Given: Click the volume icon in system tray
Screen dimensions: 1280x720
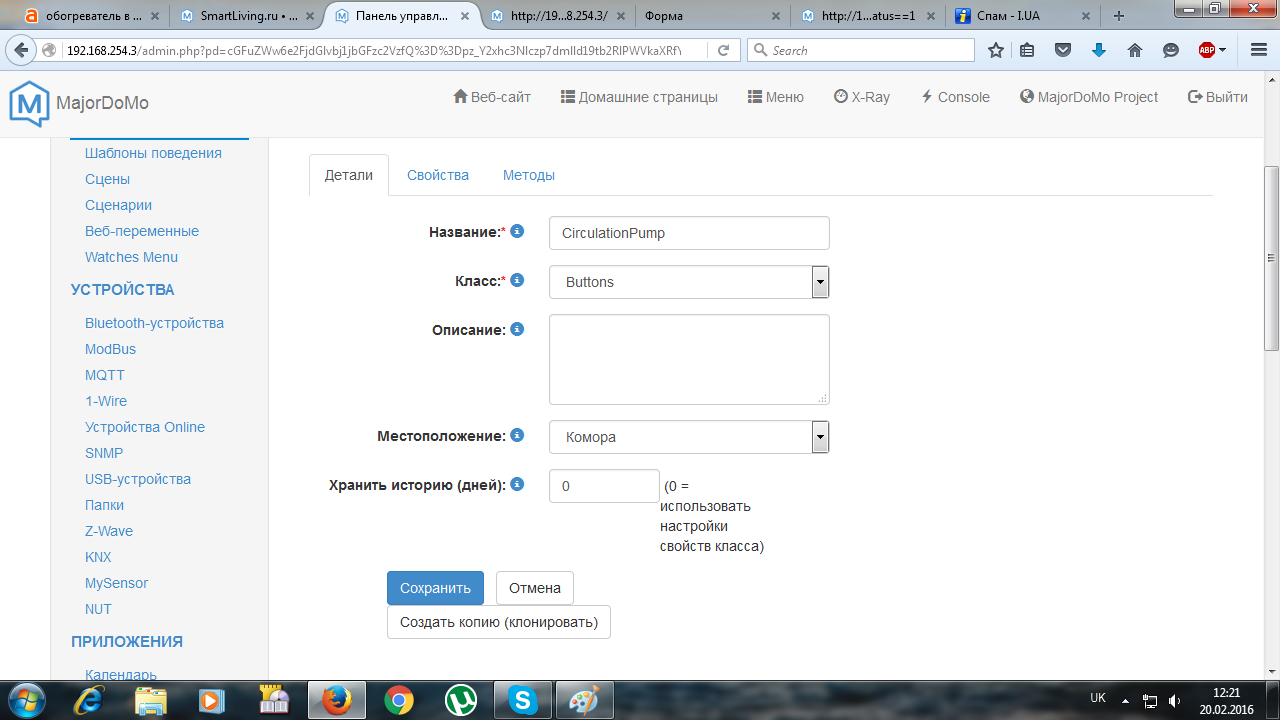Looking at the screenshot, I should (1173, 700).
